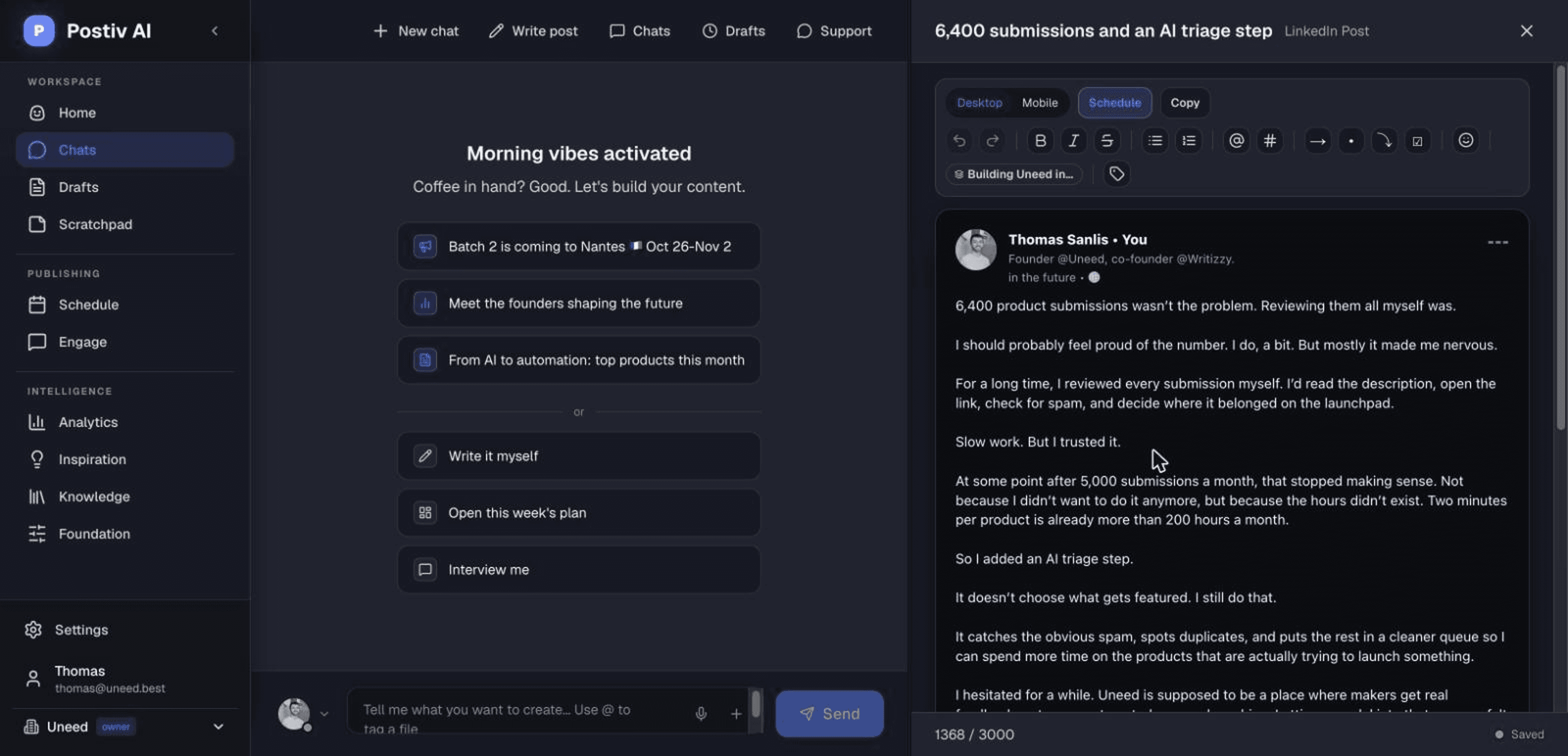Open Support from the top bar
1568x756 pixels.
tap(834, 30)
